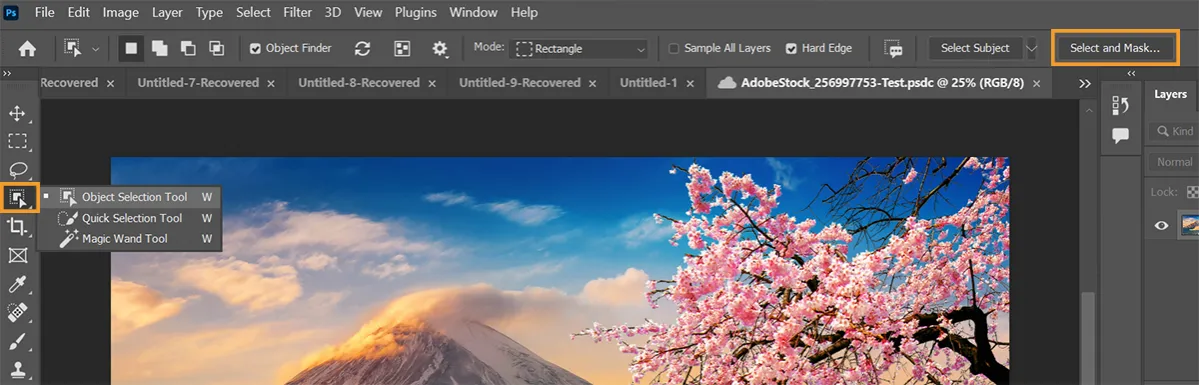Open the Normal blend mode dropdown
This screenshot has width=1199, height=385.
click(1174, 162)
